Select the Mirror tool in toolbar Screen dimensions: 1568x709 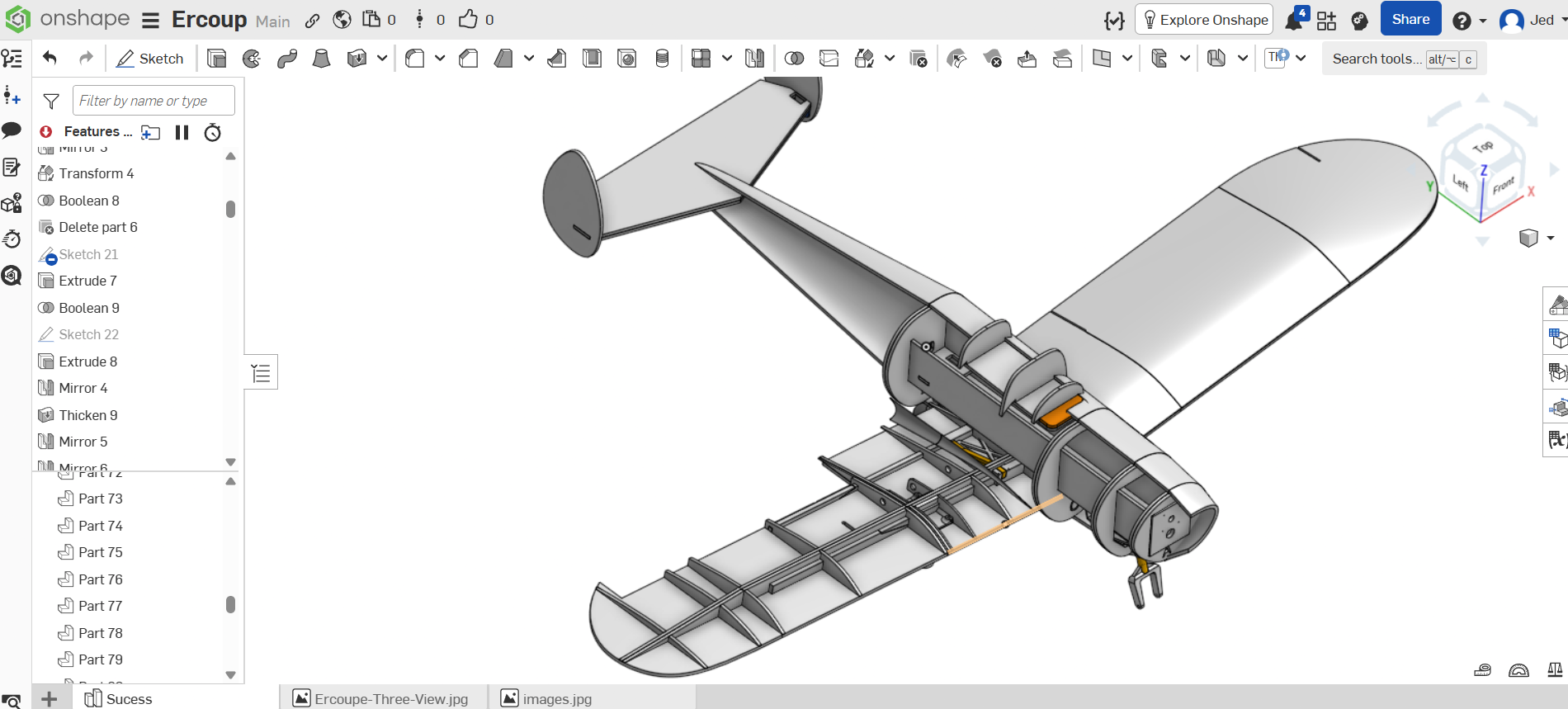(x=754, y=59)
